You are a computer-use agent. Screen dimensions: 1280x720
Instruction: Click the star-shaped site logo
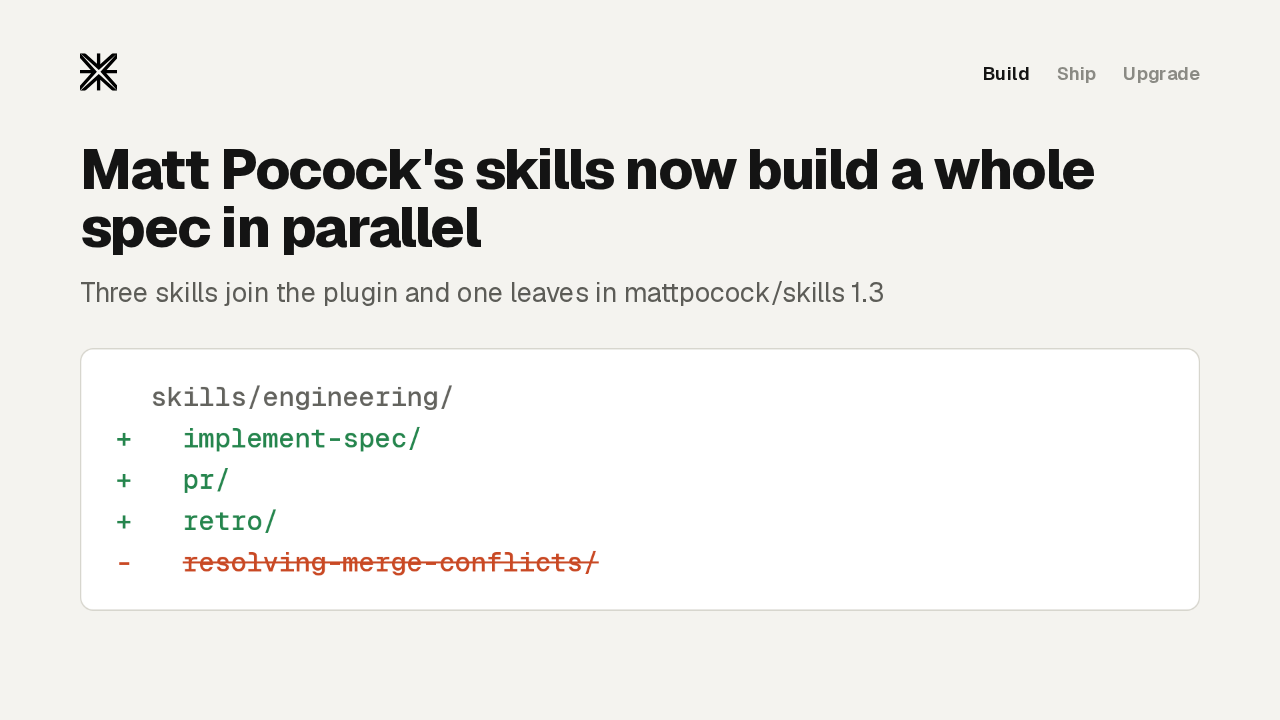pyautogui.click(x=98, y=72)
